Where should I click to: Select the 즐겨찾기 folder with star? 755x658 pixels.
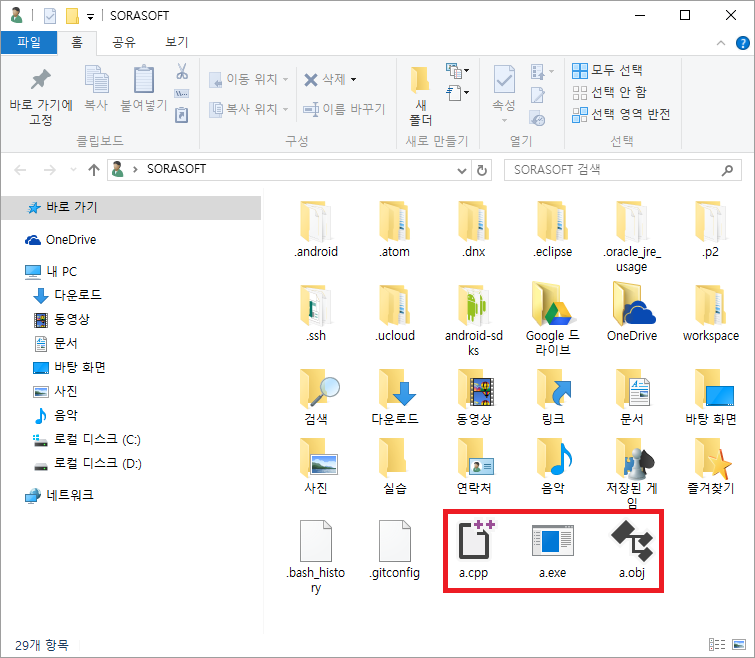[711, 467]
